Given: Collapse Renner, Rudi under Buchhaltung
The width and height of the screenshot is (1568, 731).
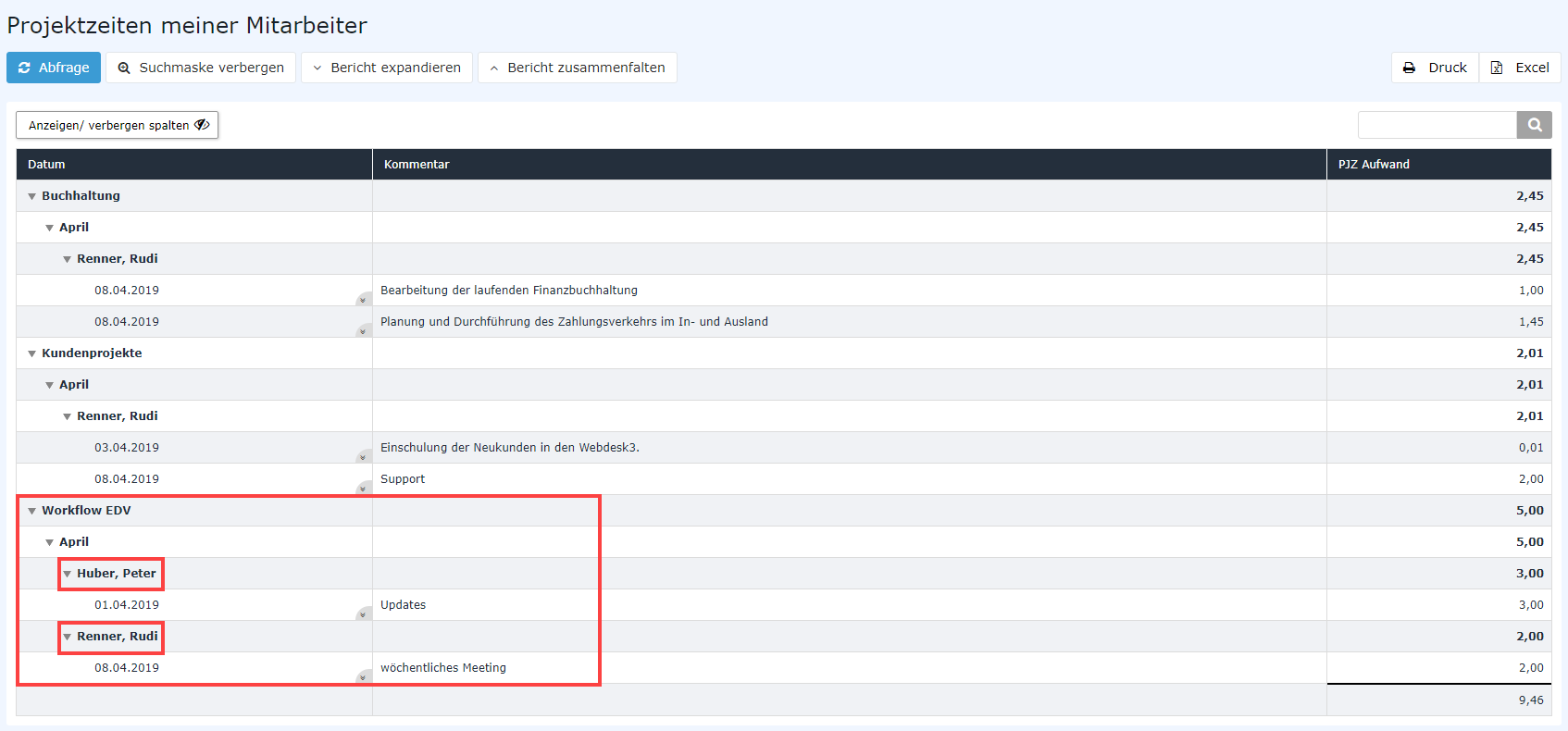Looking at the screenshot, I should [x=68, y=259].
